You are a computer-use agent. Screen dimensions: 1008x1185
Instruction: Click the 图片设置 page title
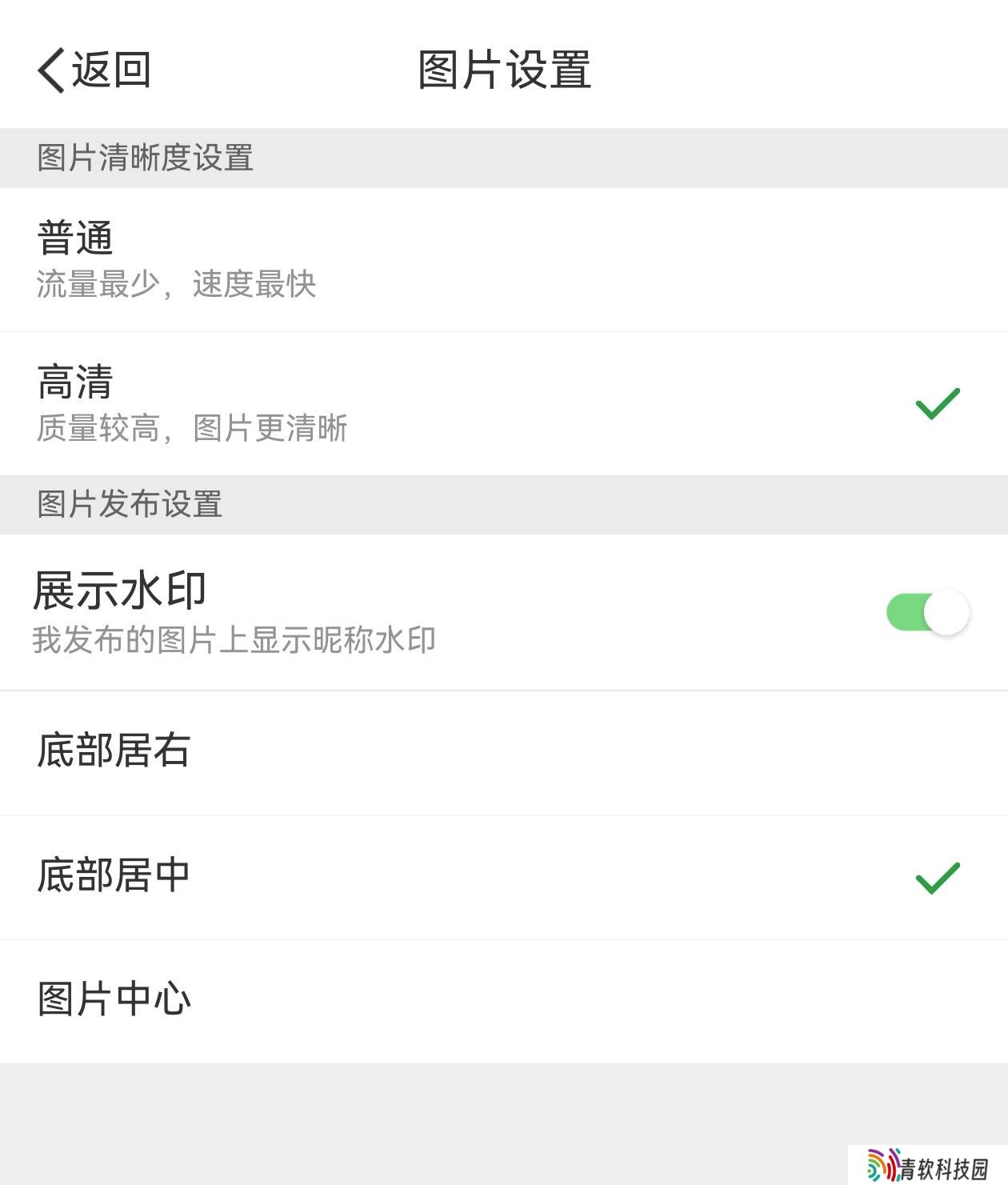pos(505,70)
